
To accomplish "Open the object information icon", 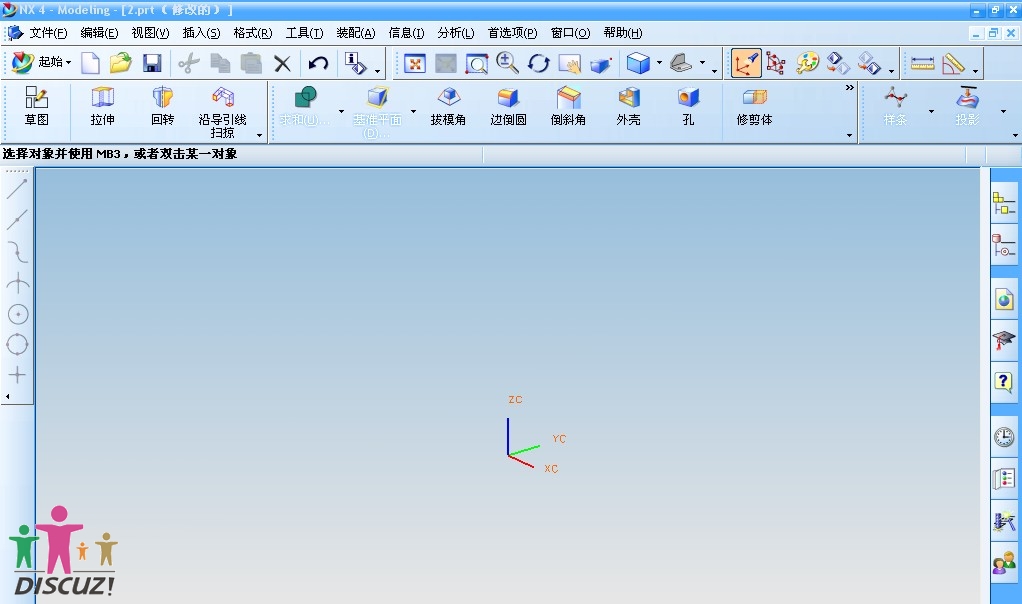I will click(x=355, y=63).
